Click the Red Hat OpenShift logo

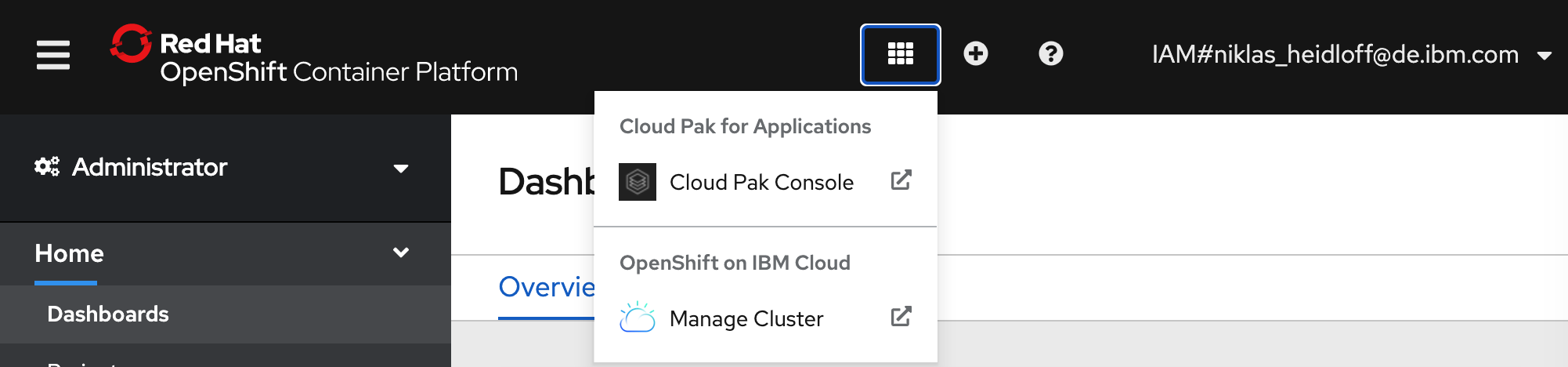click(314, 54)
